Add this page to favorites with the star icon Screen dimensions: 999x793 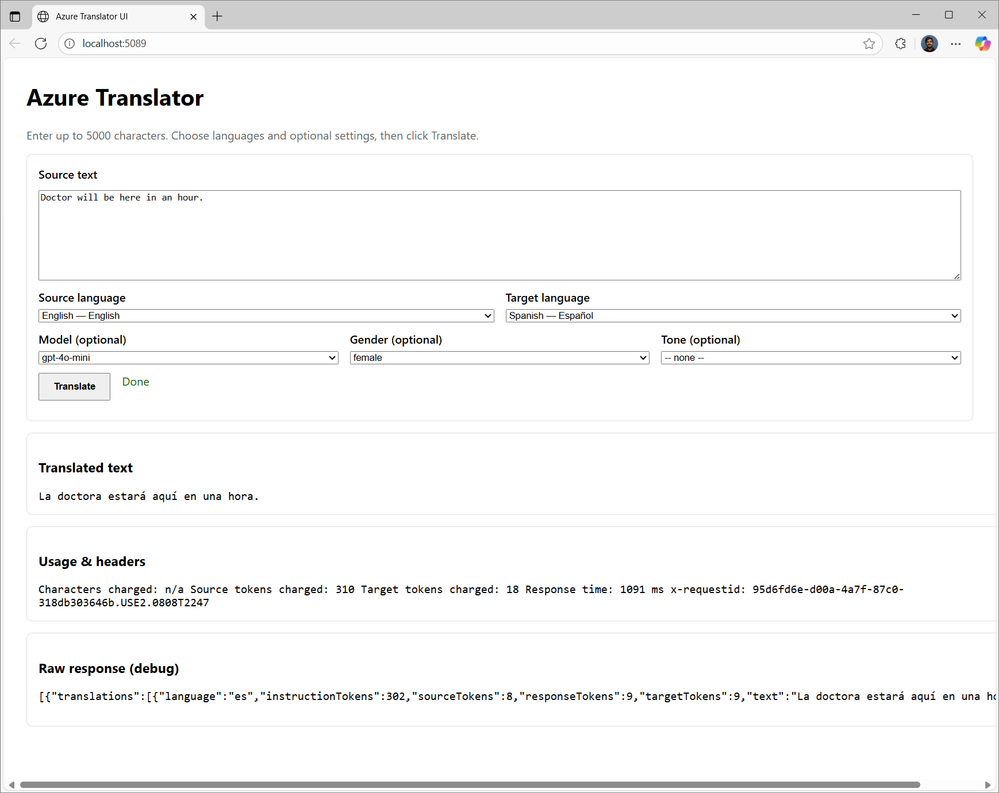869,43
